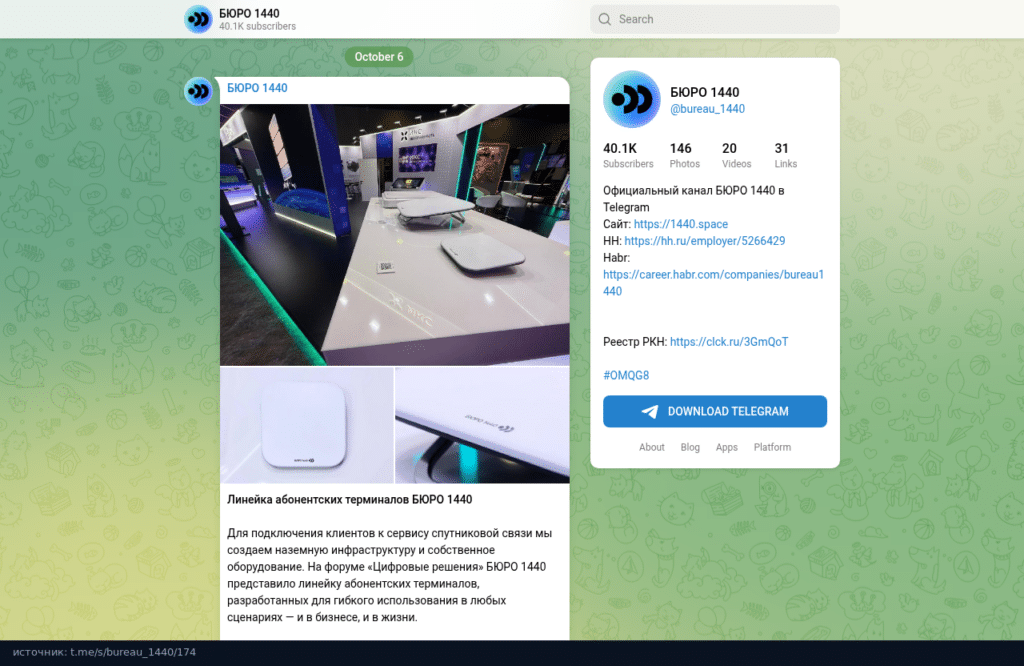Open the Platform footer link
1024x666 pixels.
[x=772, y=447]
